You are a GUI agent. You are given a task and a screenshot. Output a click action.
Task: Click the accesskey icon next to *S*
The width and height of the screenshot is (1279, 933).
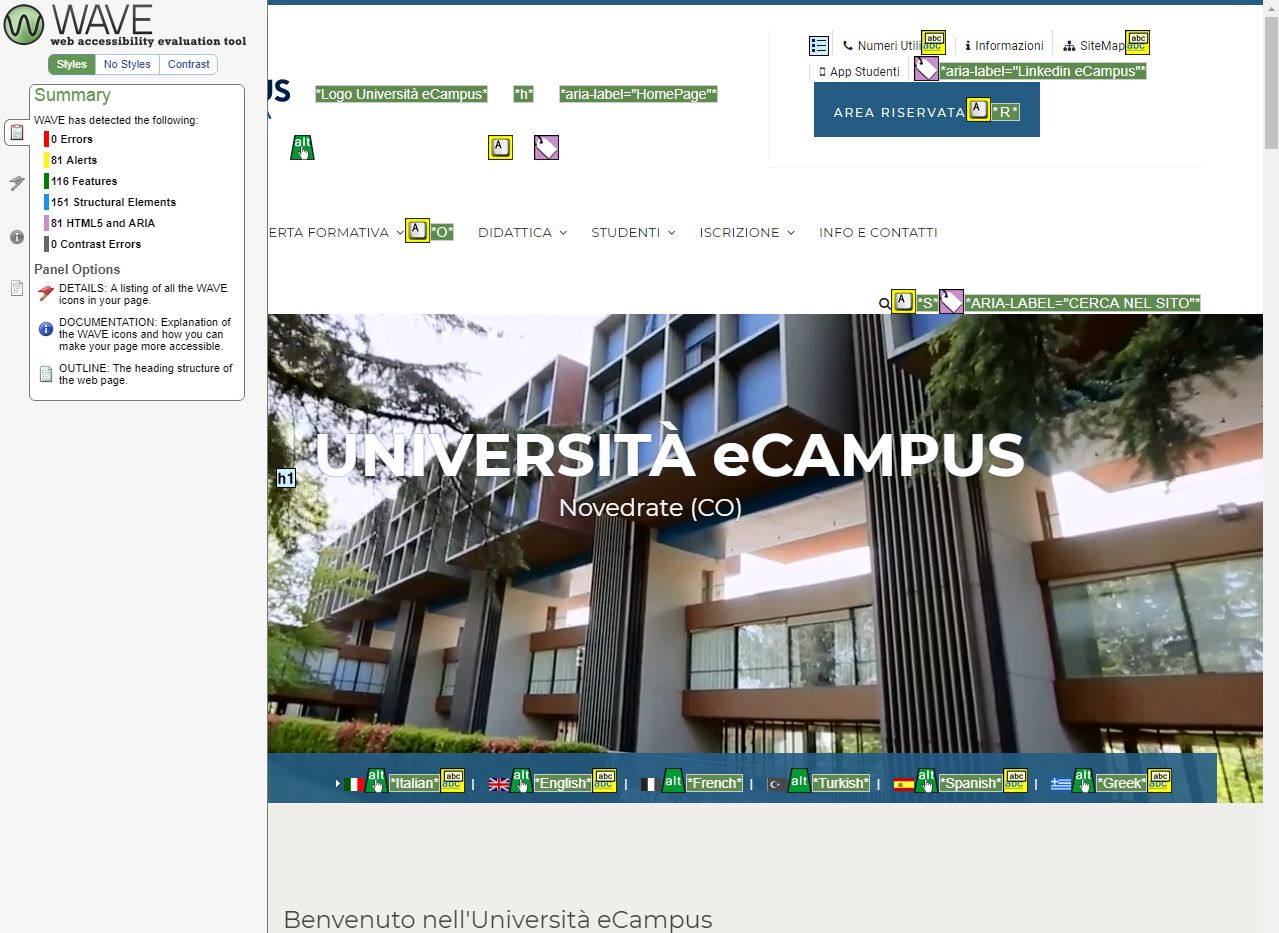pos(903,301)
